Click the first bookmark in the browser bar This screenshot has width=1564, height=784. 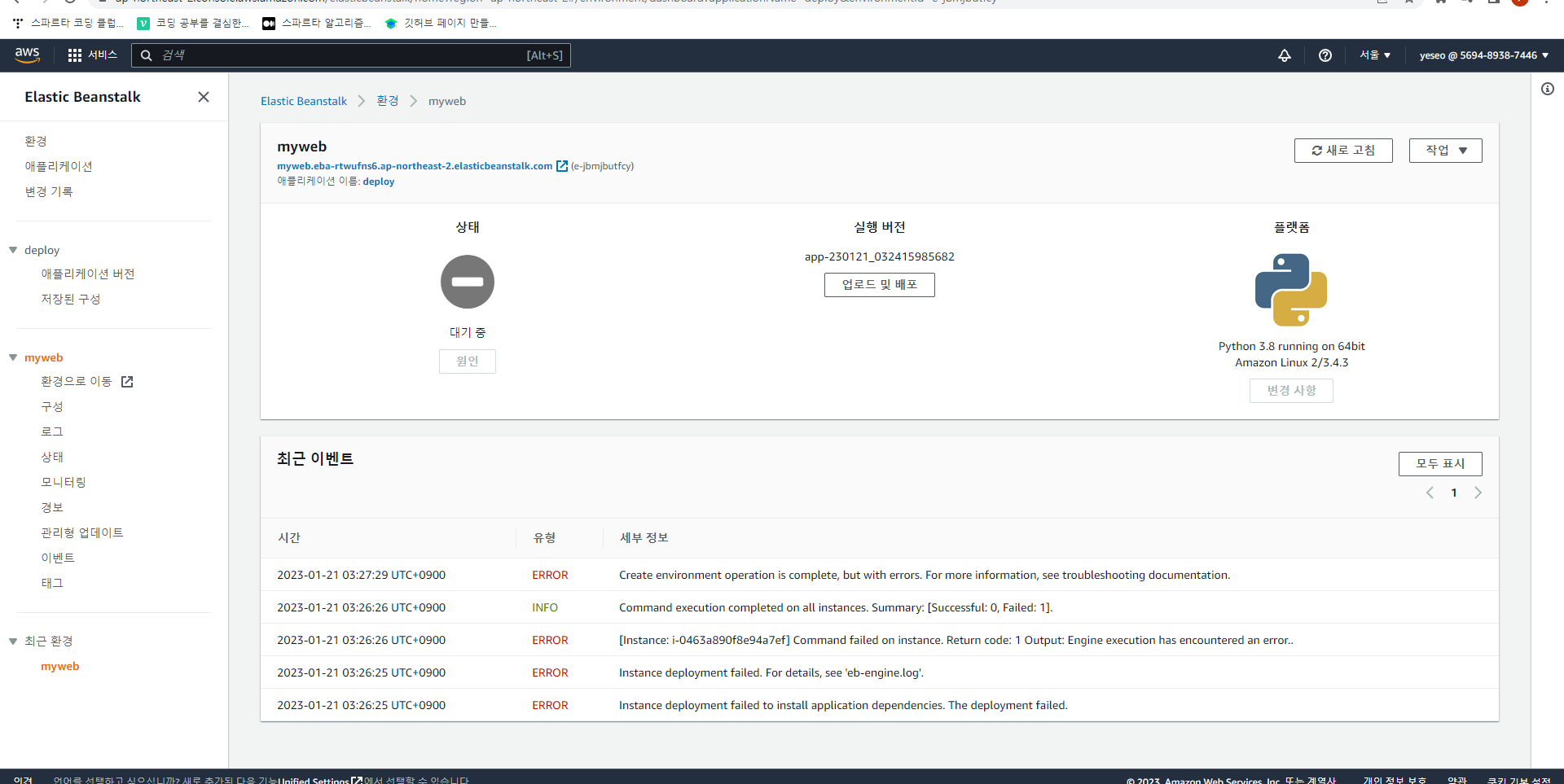(68, 24)
